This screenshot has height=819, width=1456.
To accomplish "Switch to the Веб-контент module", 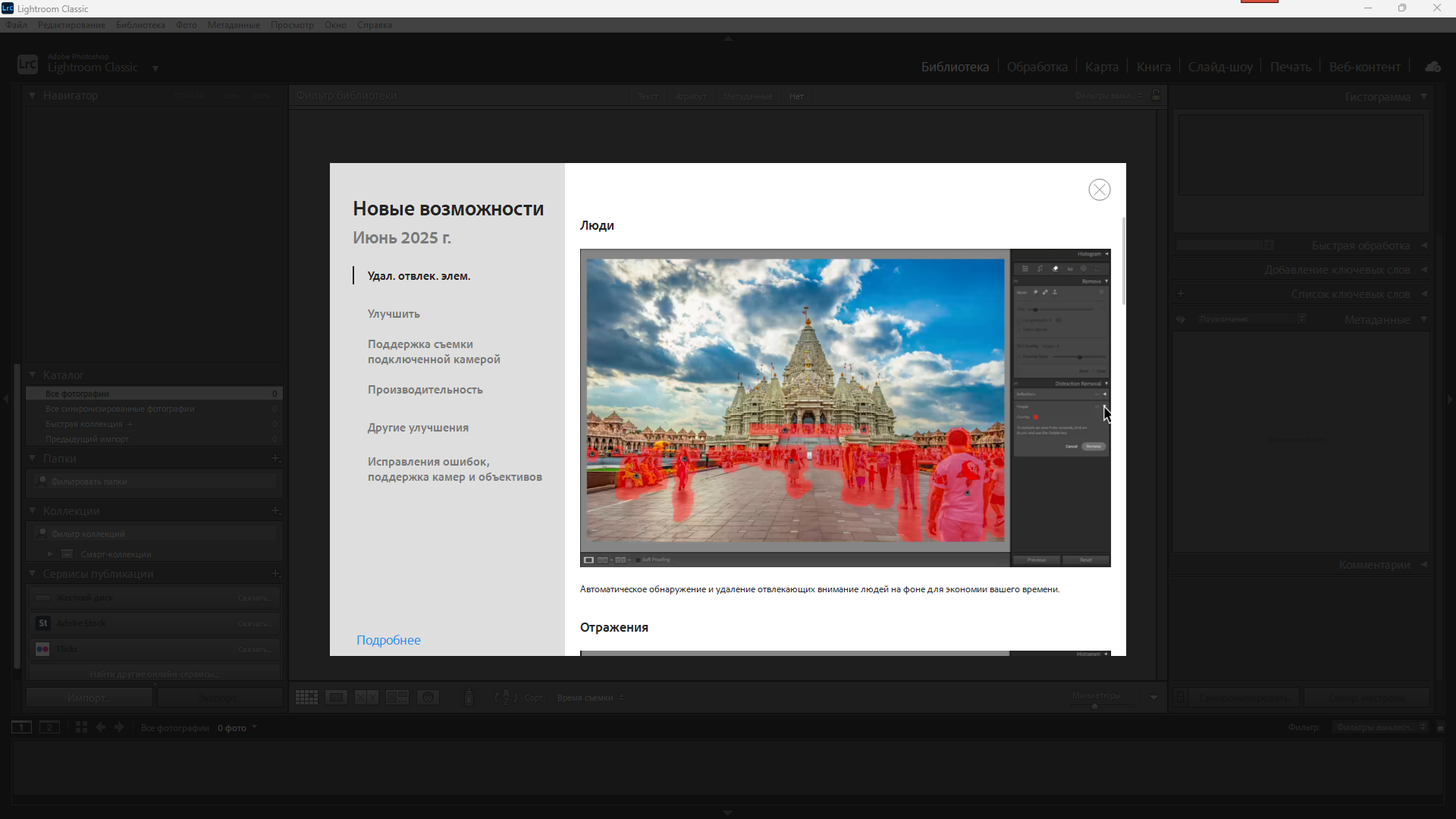I will (1364, 67).
